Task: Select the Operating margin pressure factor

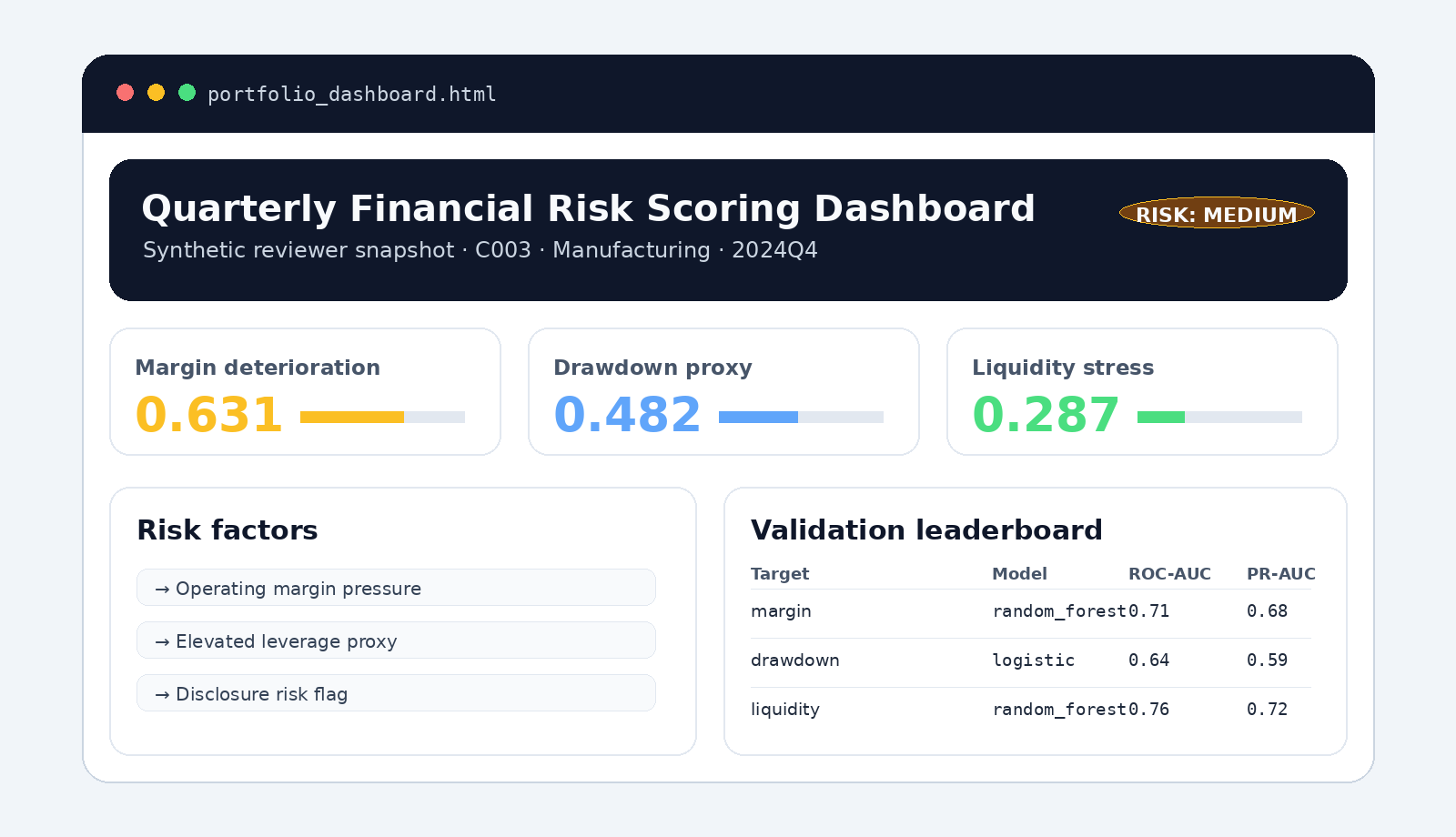Action: (x=396, y=588)
